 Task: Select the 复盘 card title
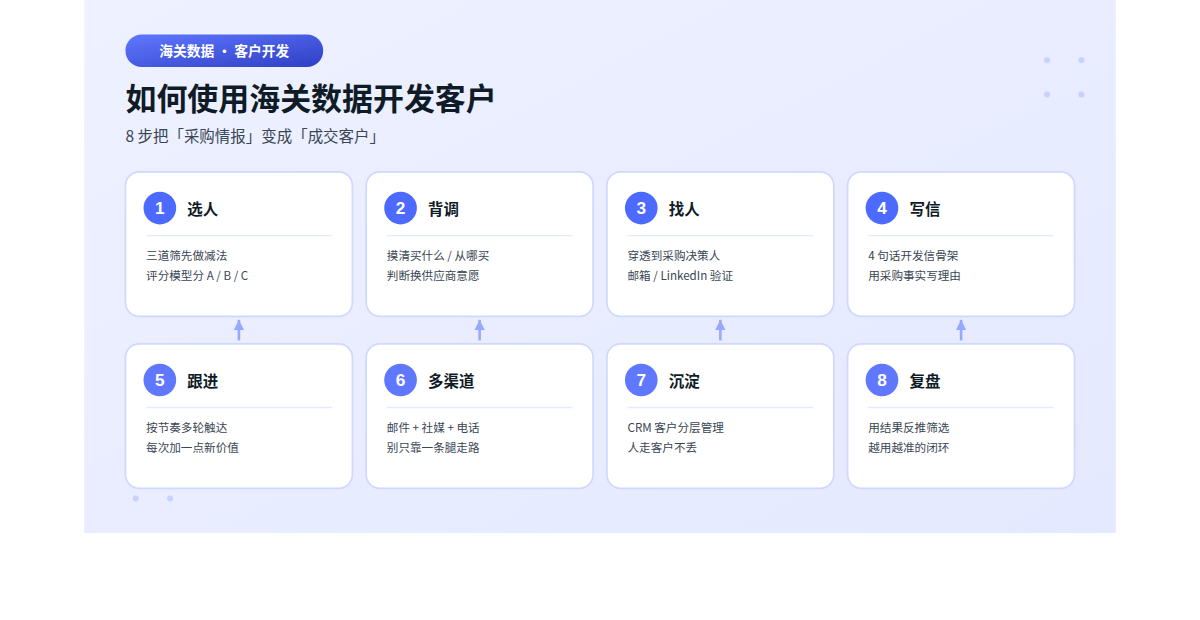(925, 381)
